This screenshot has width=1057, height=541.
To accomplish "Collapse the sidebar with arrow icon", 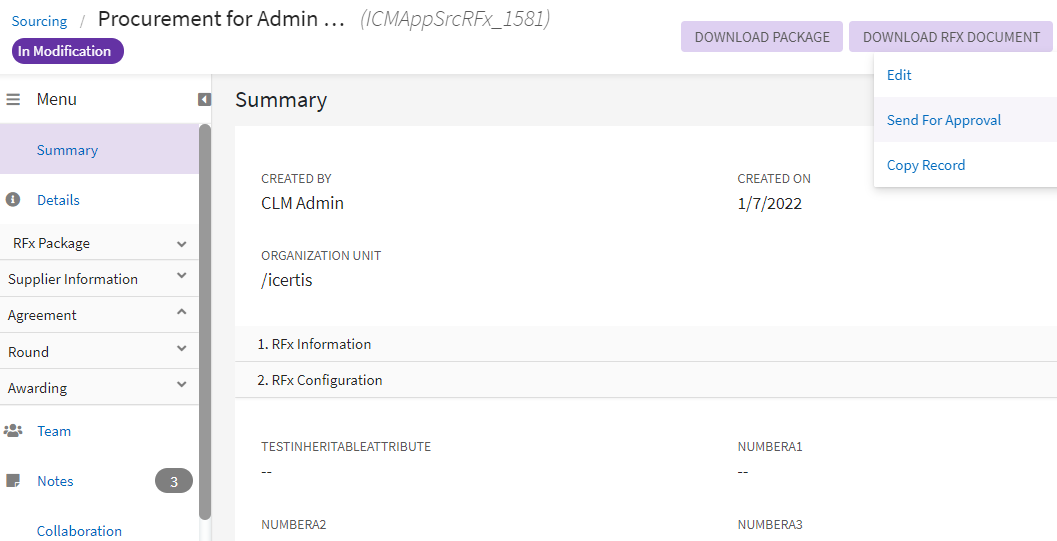I will pyautogui.click(x=204, y=100).
